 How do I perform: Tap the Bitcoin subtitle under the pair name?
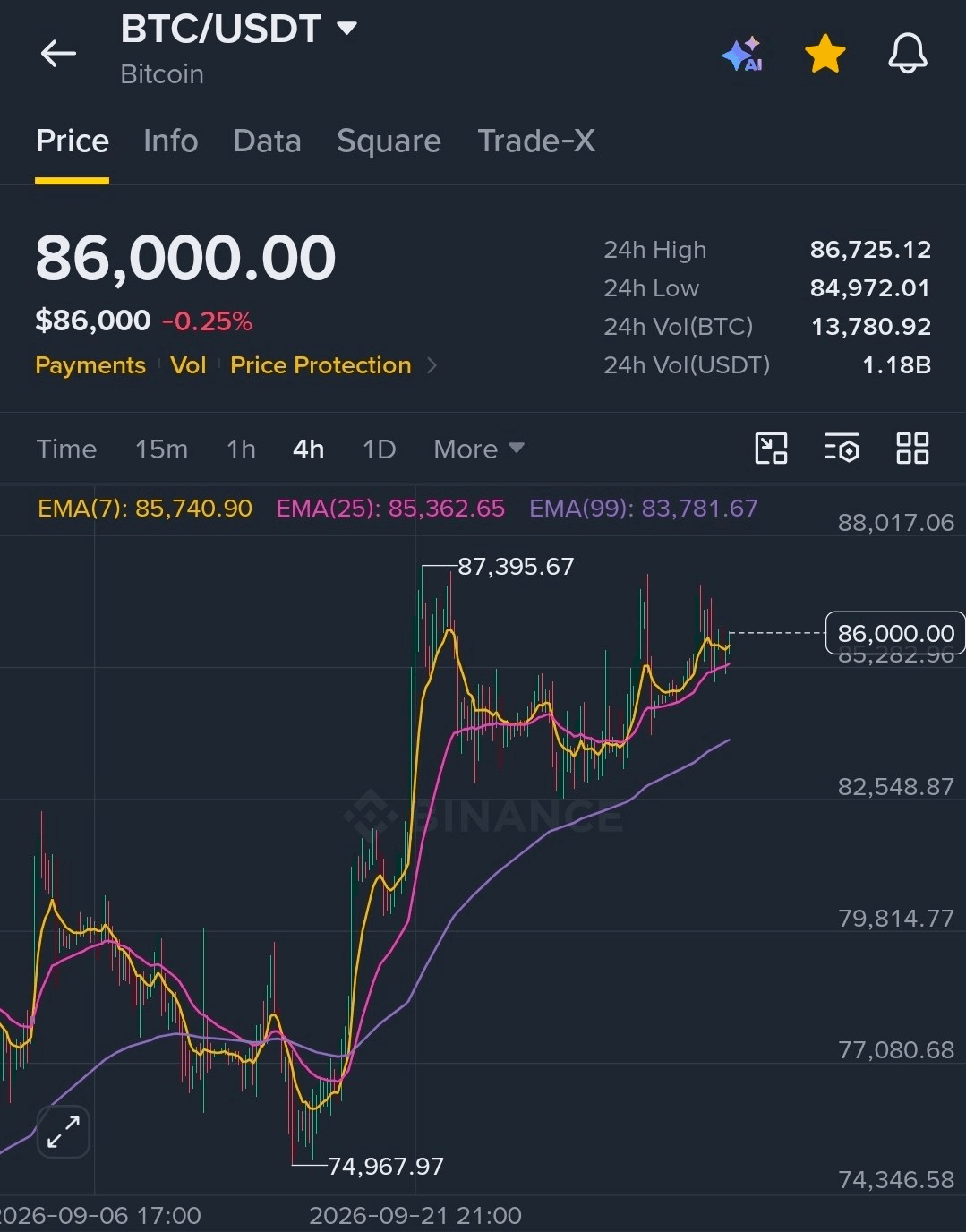coord(162,74)
